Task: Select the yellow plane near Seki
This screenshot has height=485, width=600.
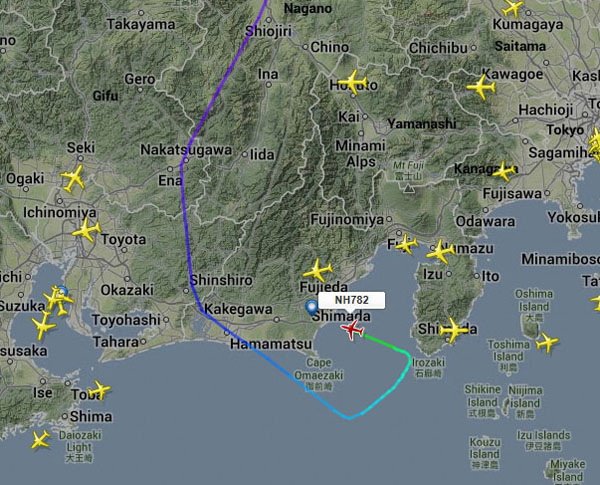Action: point(72,178)
